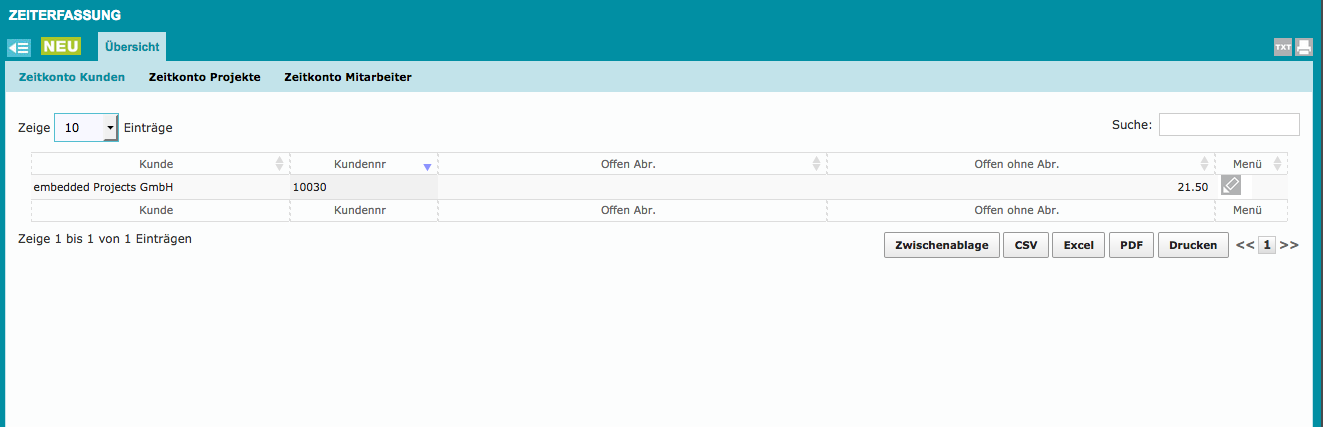Copy table with Zwischenablage button

941,245
